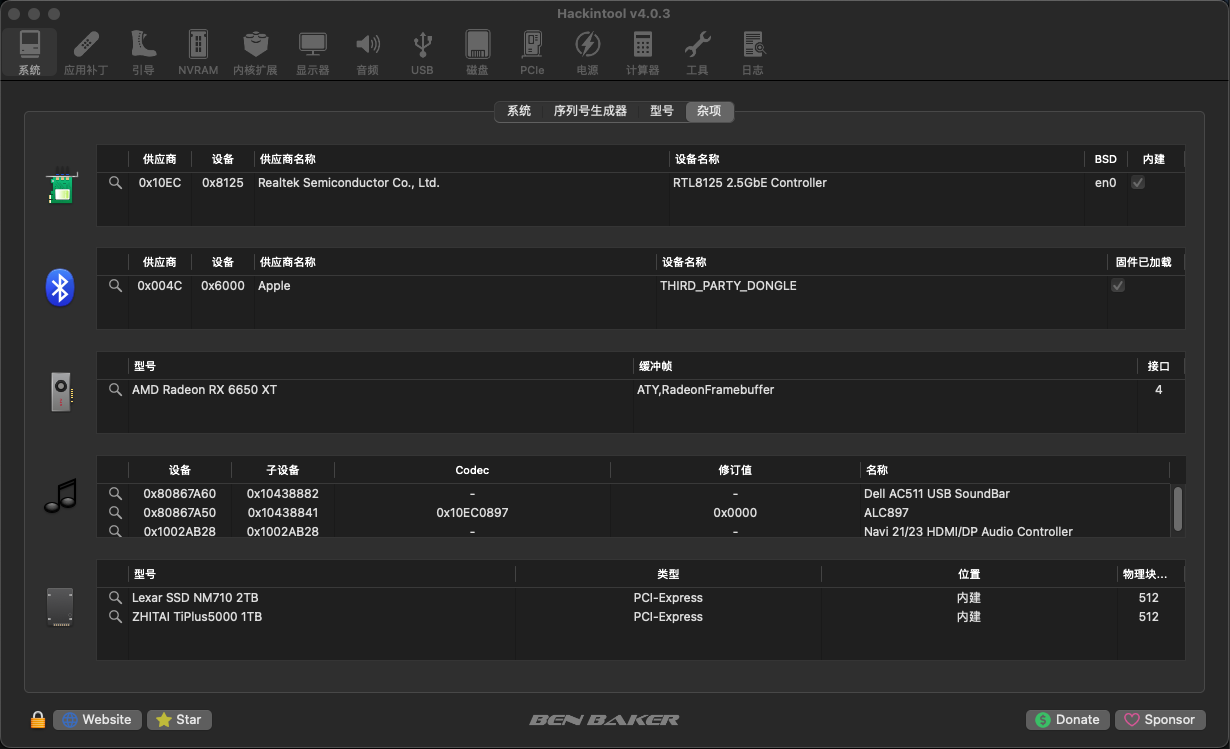The height and width of the screenshot is (749, 1230).
Task: Select ATY,RadeonFramebuffer cell
Action: pos(705,390)
